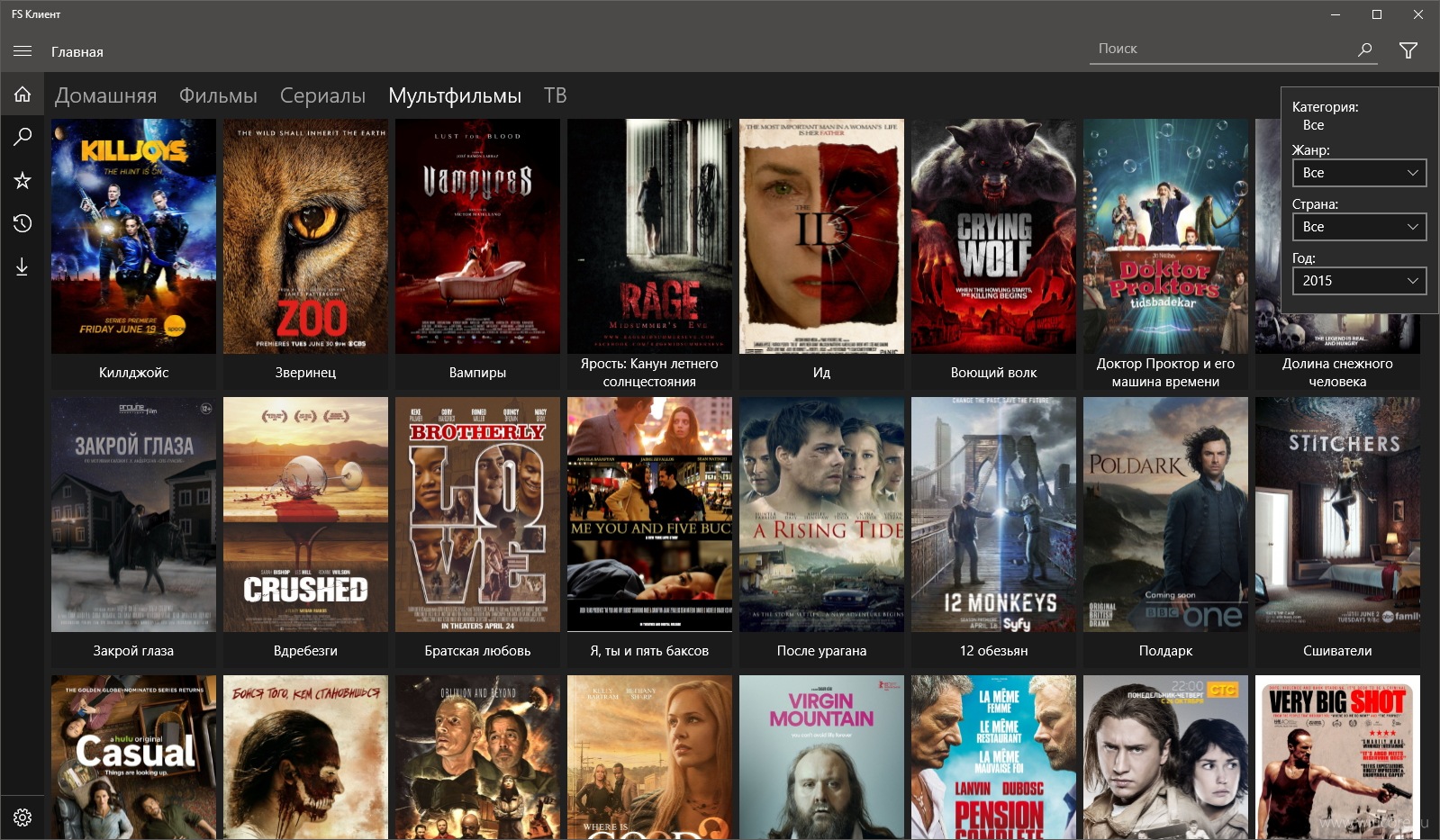Click the title Полдарк
The width and height of the screenshot is (1440, 840).
[1165, 651]
